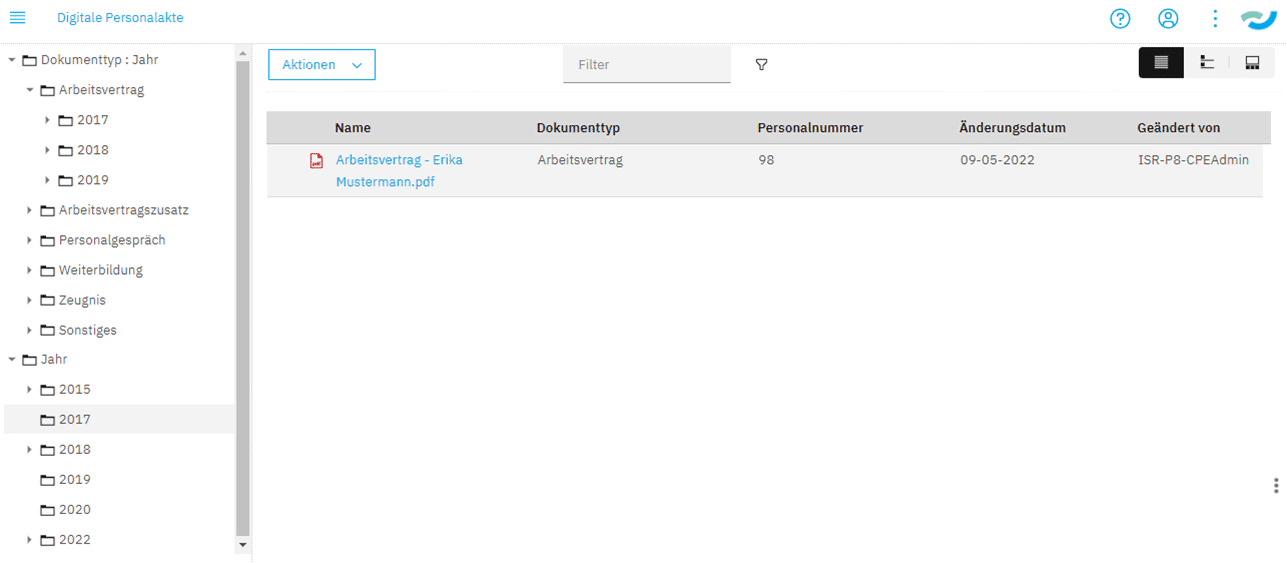The height and width of the screenshot is (563, 1287).
Task: Open the header three-dot options menu
Action: [1214, 18]
